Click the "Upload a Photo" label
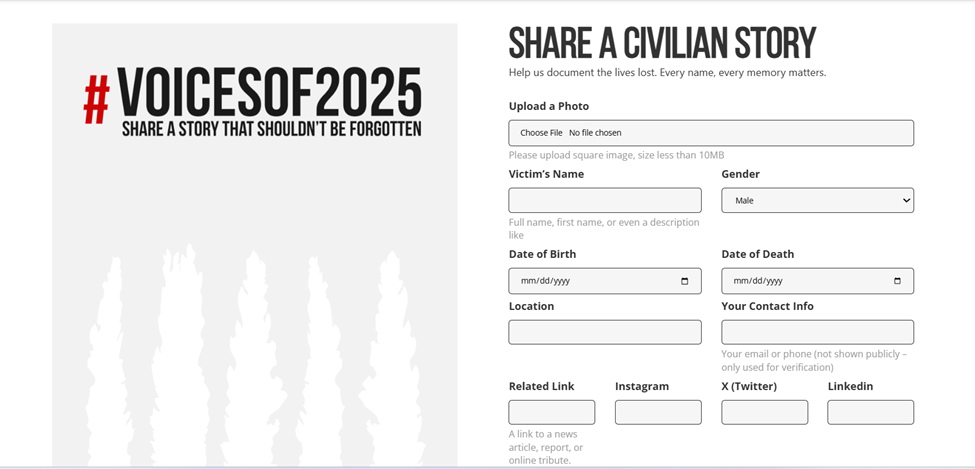 click(548, 106)
